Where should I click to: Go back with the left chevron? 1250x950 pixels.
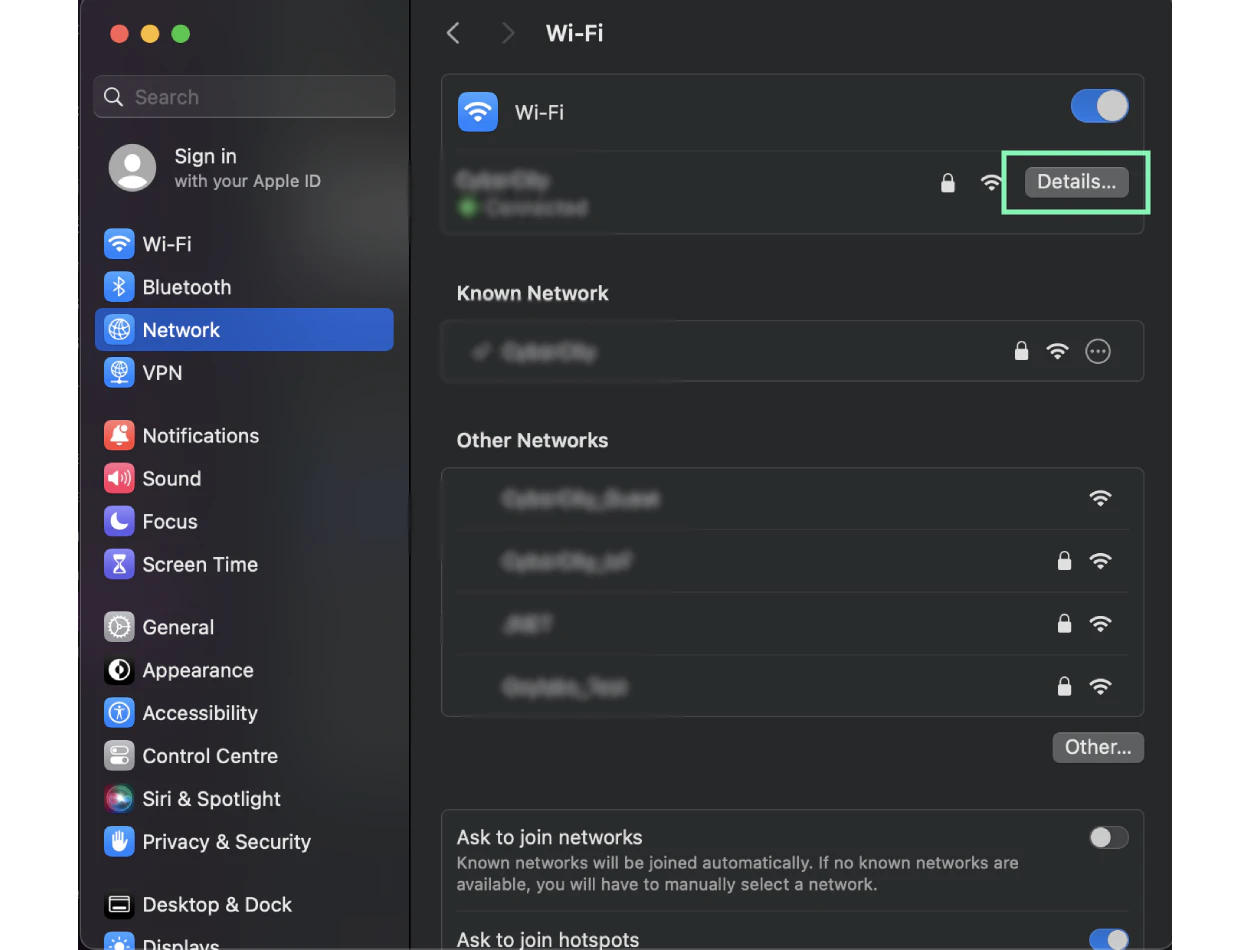click(453, 33)
